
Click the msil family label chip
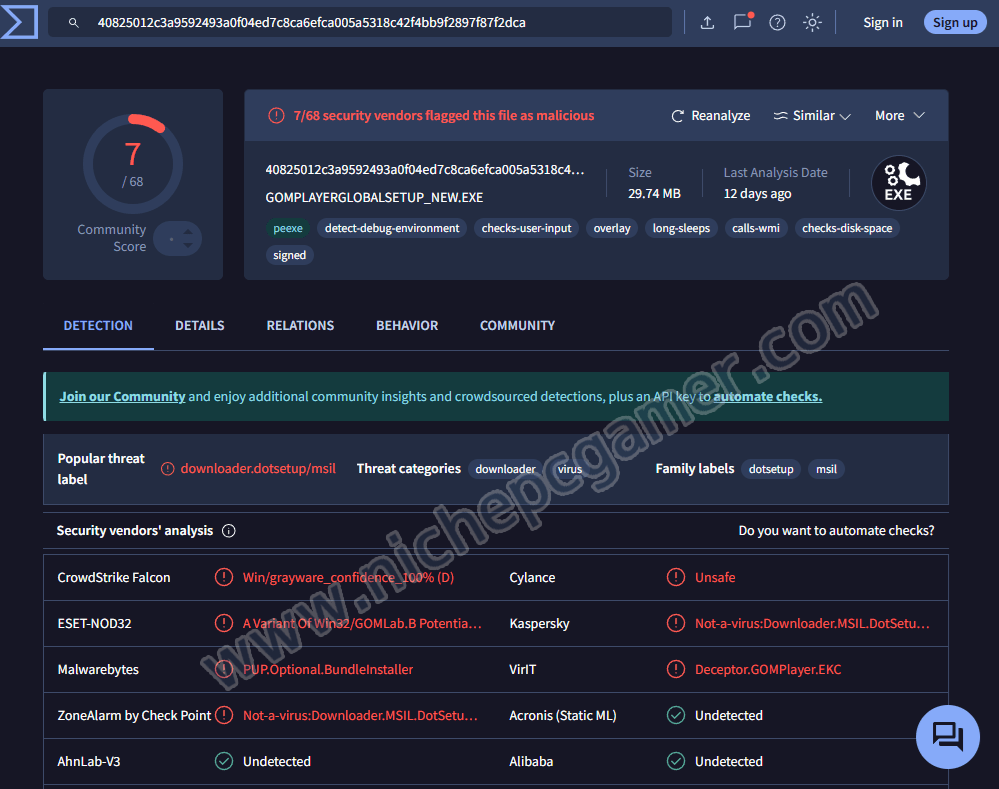click(826, 469)
